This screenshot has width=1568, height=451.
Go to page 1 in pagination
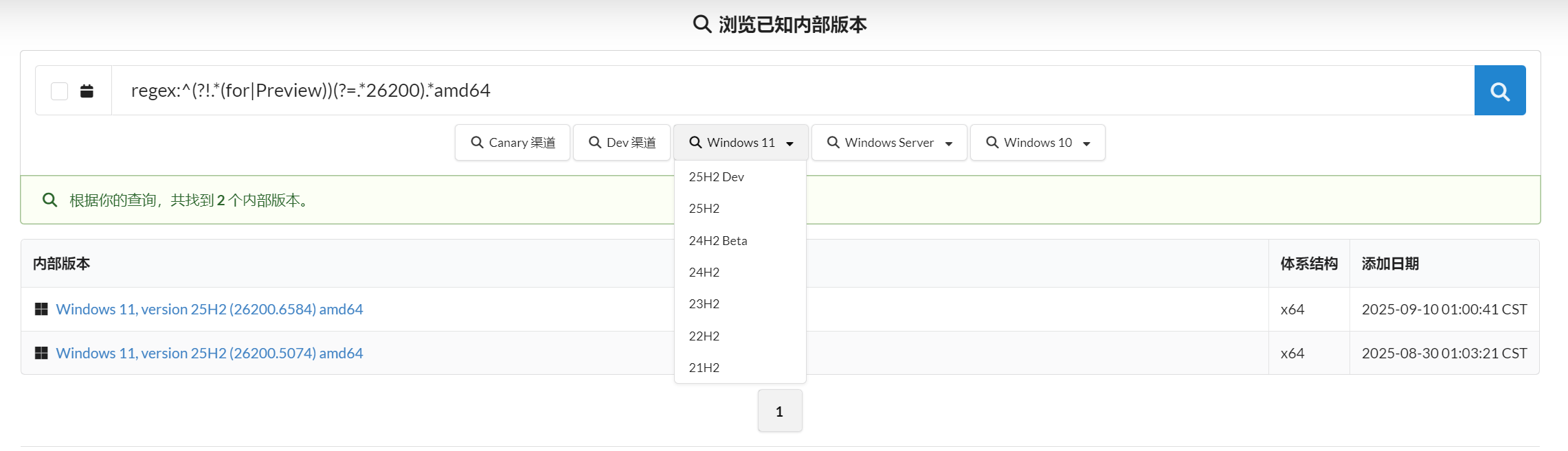pos(780,411)
